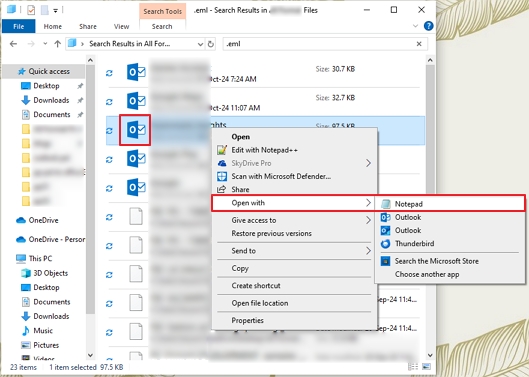
Task: Click the 32.7 KB file's Outlook icon
Action: (x=136, y=101)
